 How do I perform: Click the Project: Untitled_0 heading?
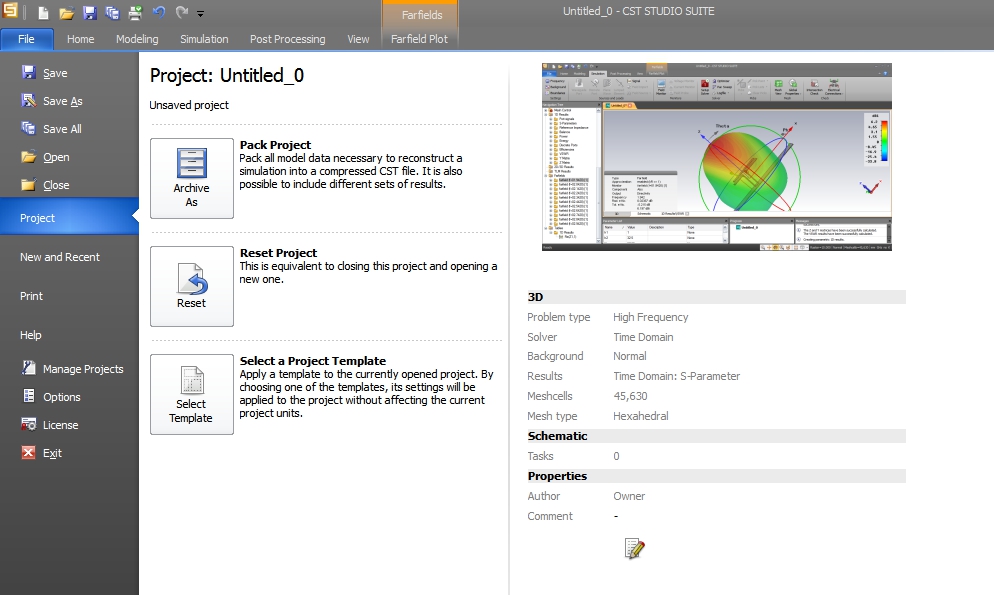[226, 75]
